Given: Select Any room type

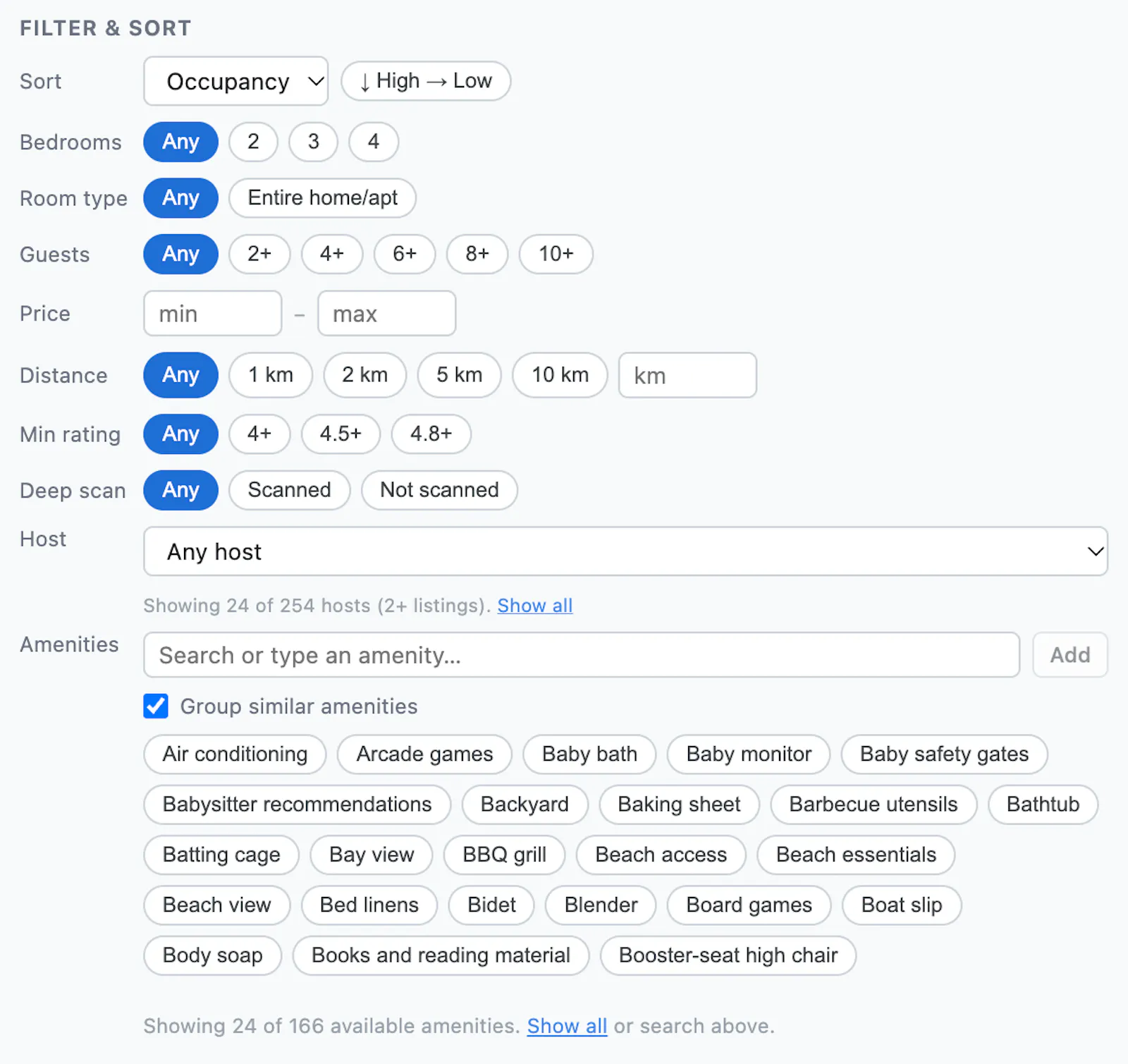Looking at the screenshot, I should [180, 198].
